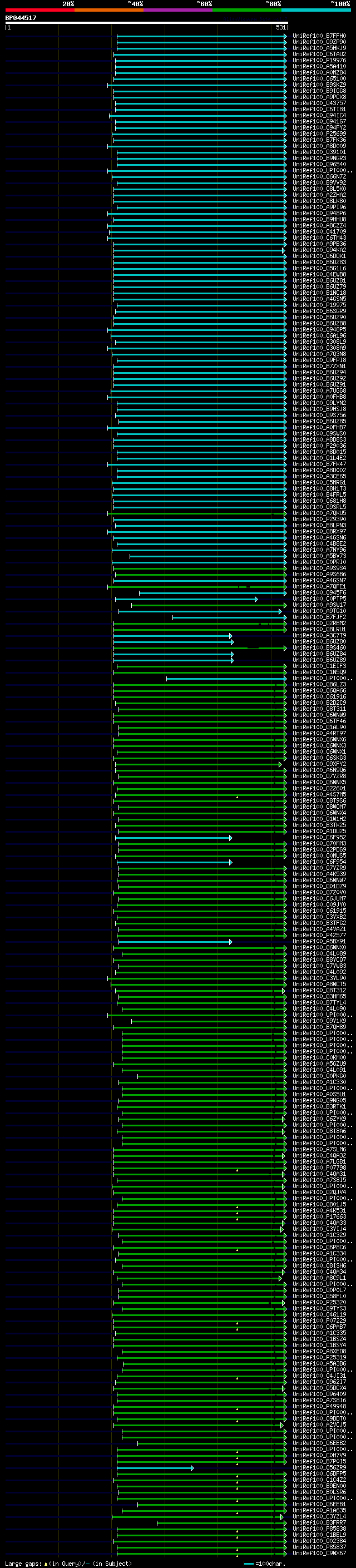Select hit label UniRef100_C6T181
The height and width of the screenshot is (1568, 356).
click(319, 110)
